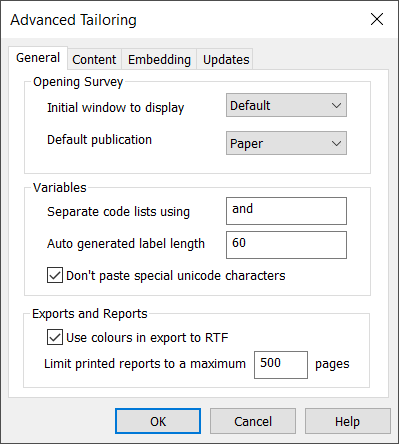Click the pages label after the field
The width and height of the screenshot is (399, 444).
point(332,364)
